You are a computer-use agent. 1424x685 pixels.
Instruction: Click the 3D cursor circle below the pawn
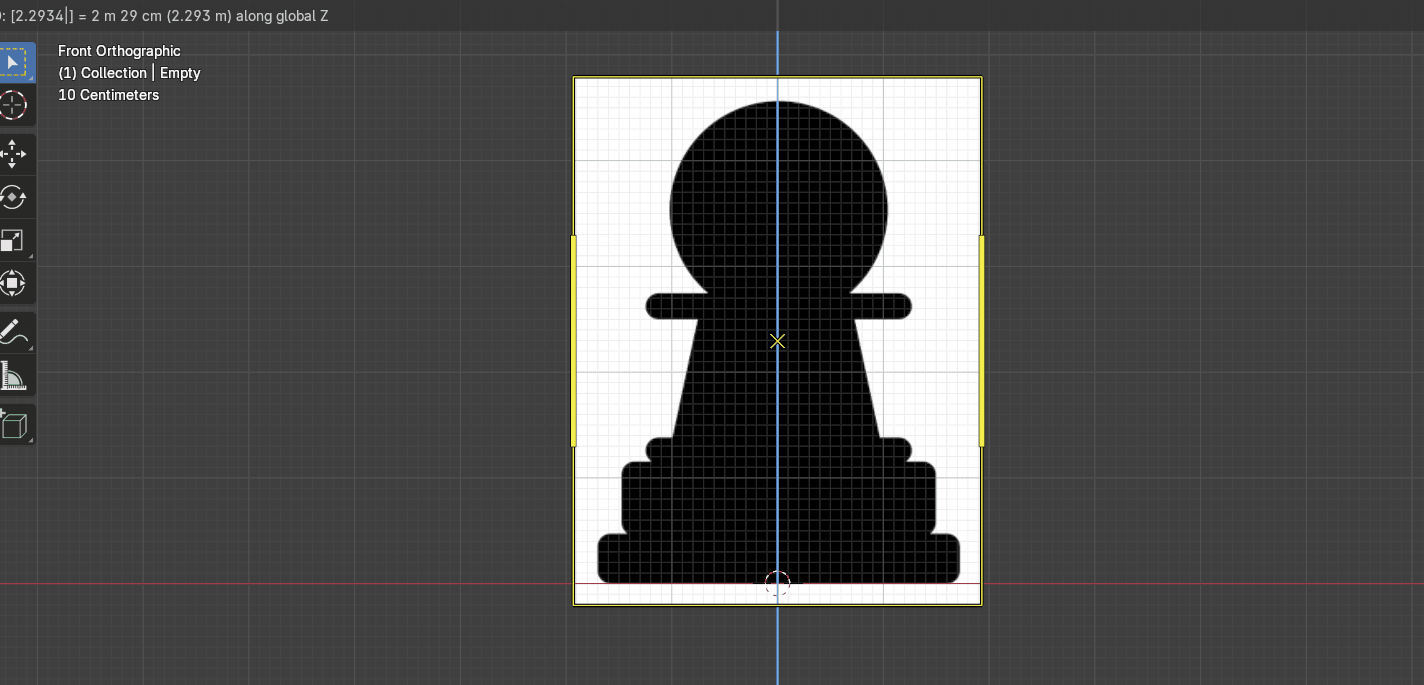[x=777, y=583]
